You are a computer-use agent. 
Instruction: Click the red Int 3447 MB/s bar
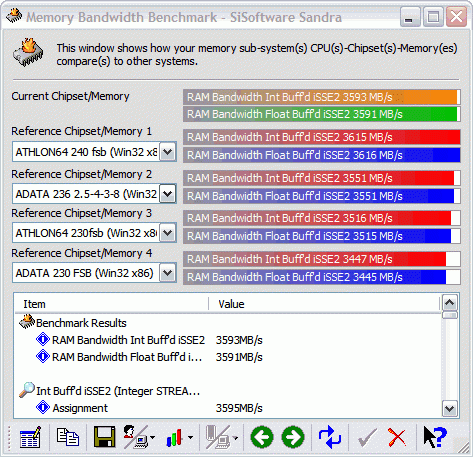(x=322, y=259)
